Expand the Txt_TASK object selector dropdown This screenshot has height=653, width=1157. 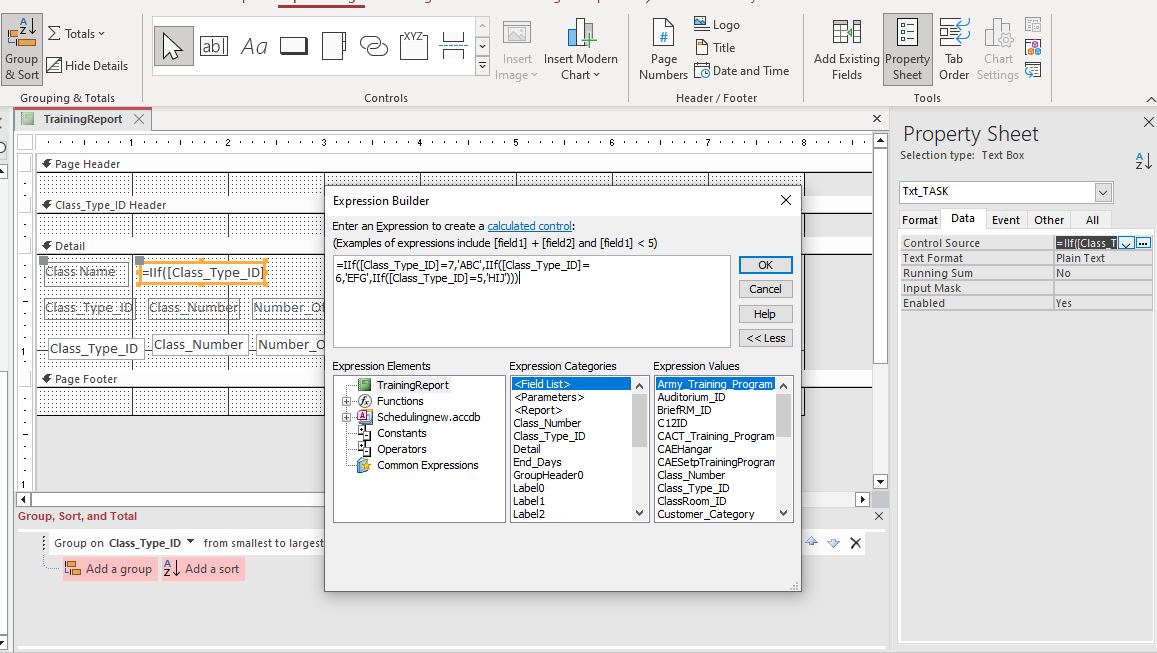(x=1103, y=191)
